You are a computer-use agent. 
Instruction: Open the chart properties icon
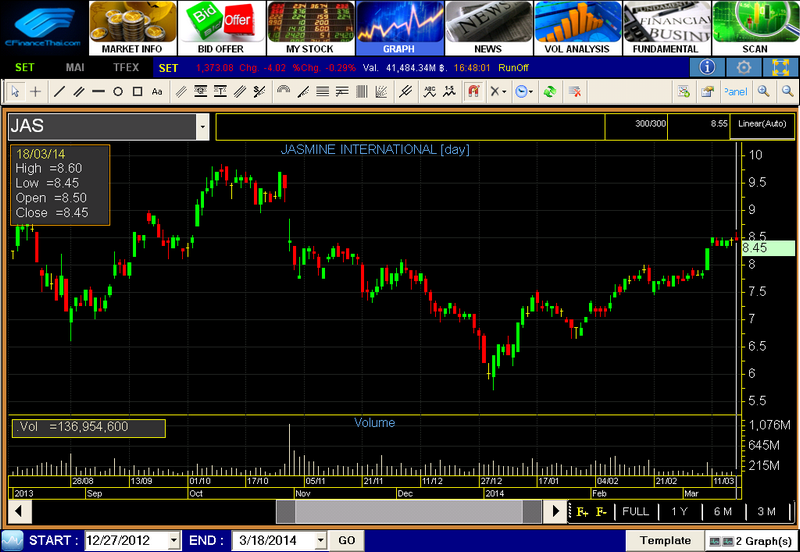click(x=707, y=92)
